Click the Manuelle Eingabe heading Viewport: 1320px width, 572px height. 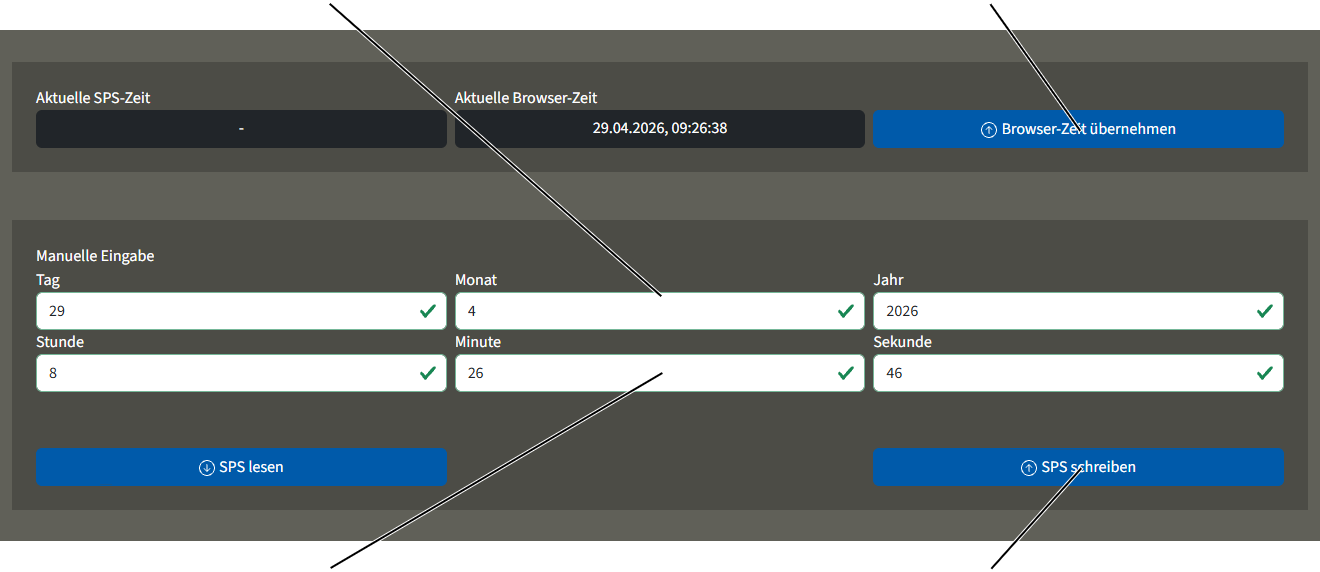point(95,256)
